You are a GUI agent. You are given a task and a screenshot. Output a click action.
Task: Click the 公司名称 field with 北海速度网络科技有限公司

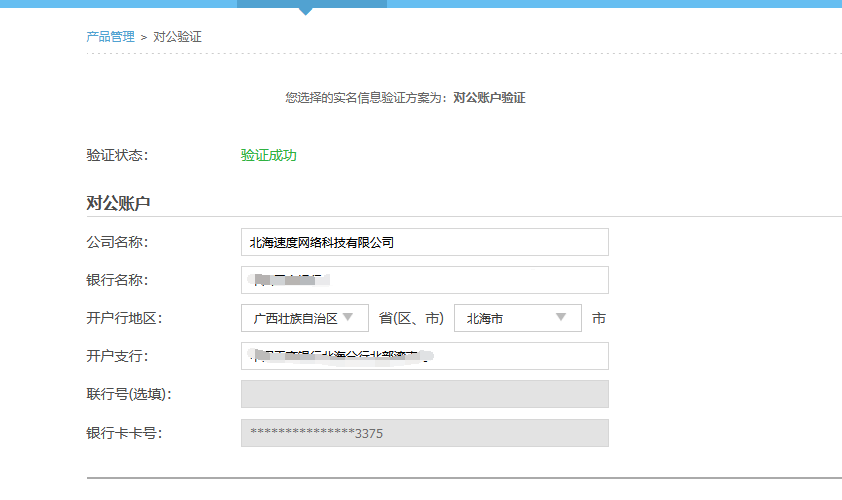[425, 242]
